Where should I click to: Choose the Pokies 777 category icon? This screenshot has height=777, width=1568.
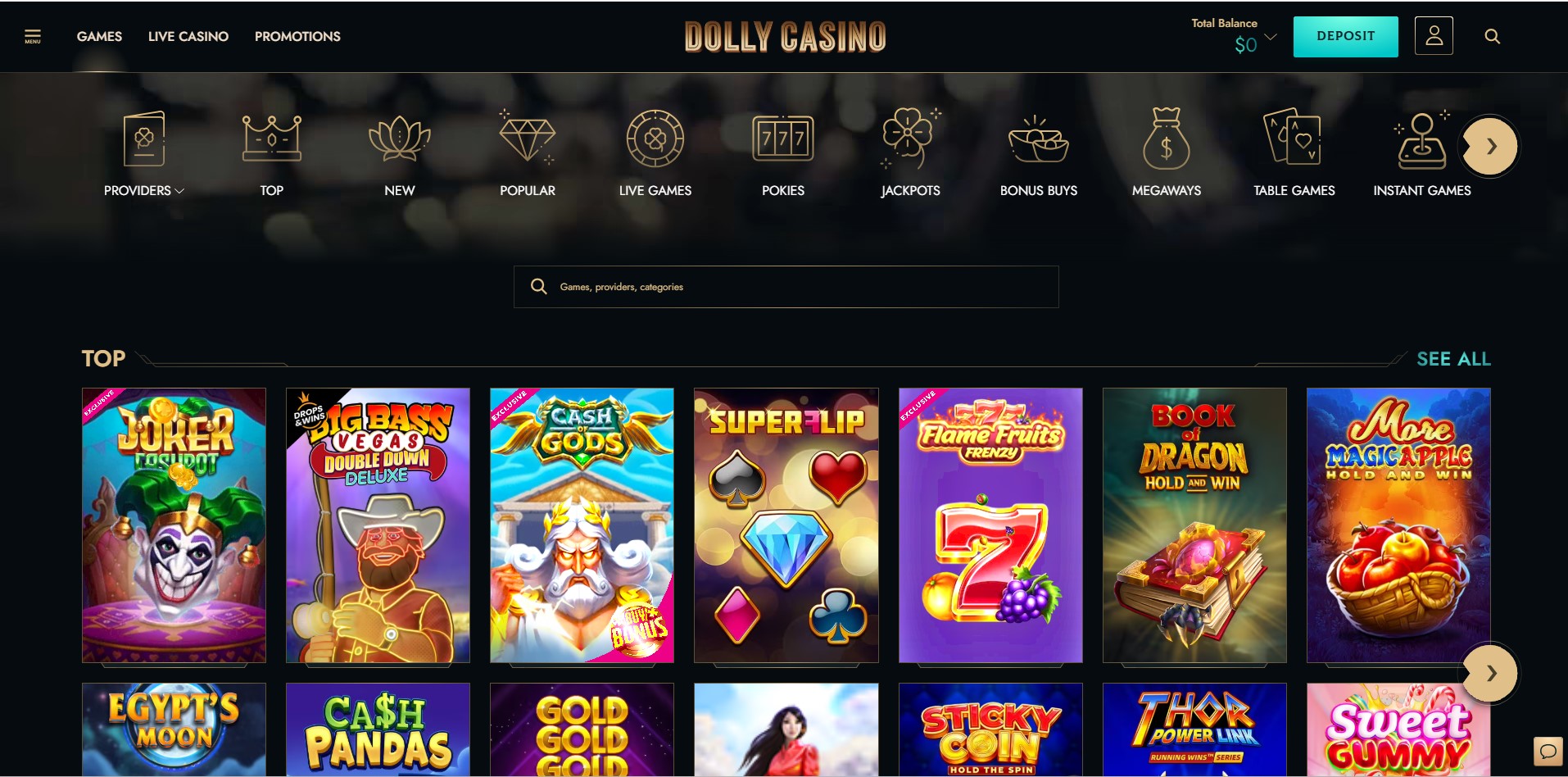783,139
